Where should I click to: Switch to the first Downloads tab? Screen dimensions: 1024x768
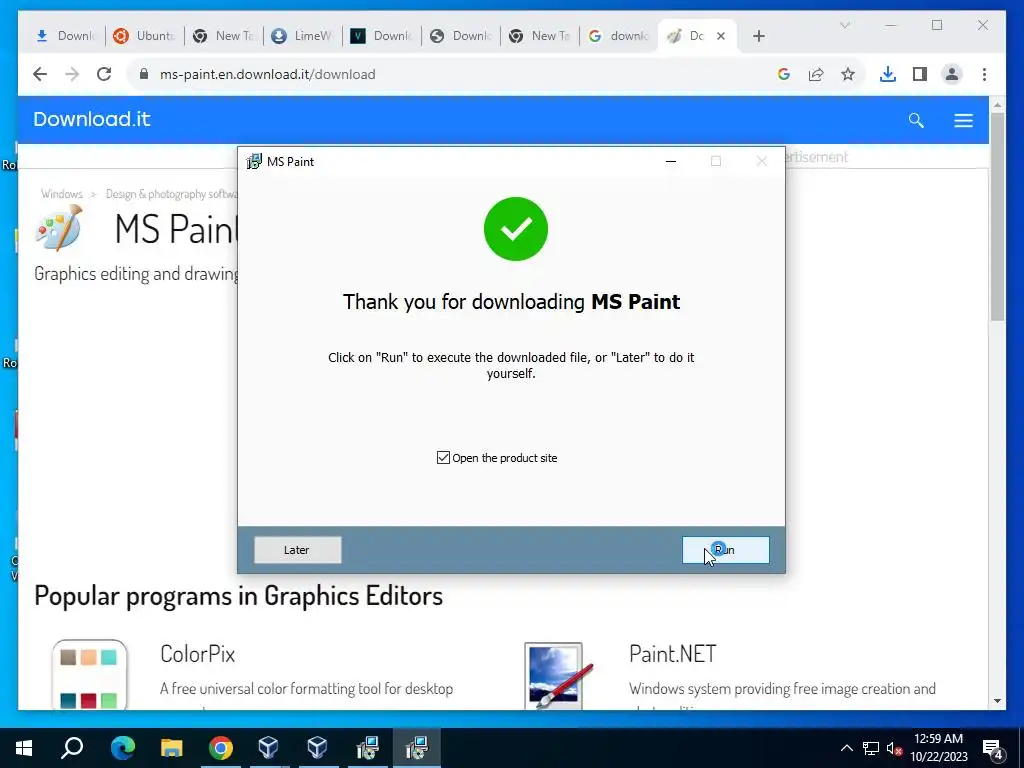65,36
